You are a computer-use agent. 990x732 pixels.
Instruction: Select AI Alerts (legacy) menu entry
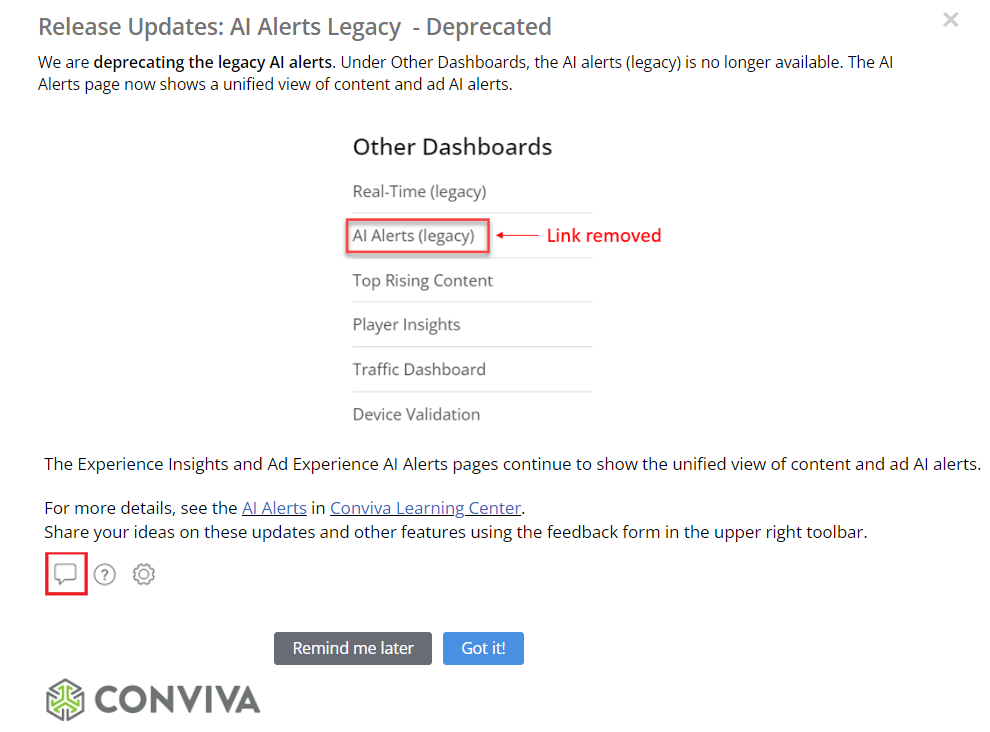413,236
